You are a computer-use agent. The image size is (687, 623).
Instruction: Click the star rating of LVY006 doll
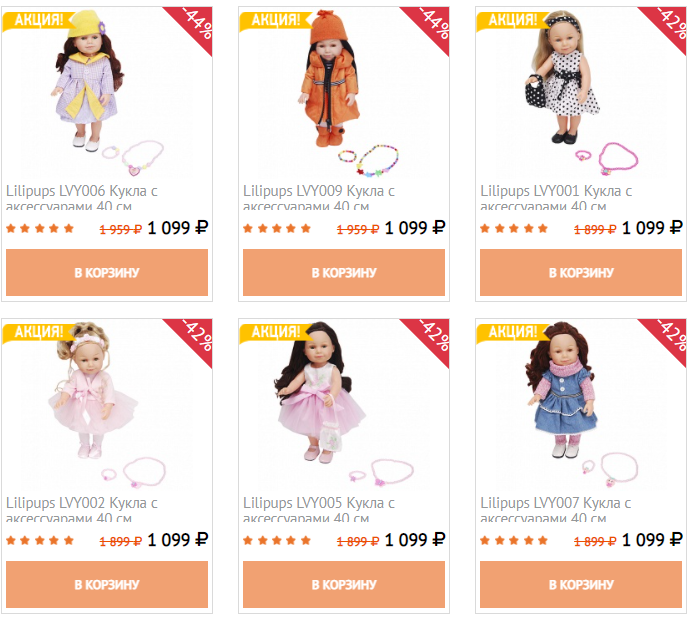[40, 228]
